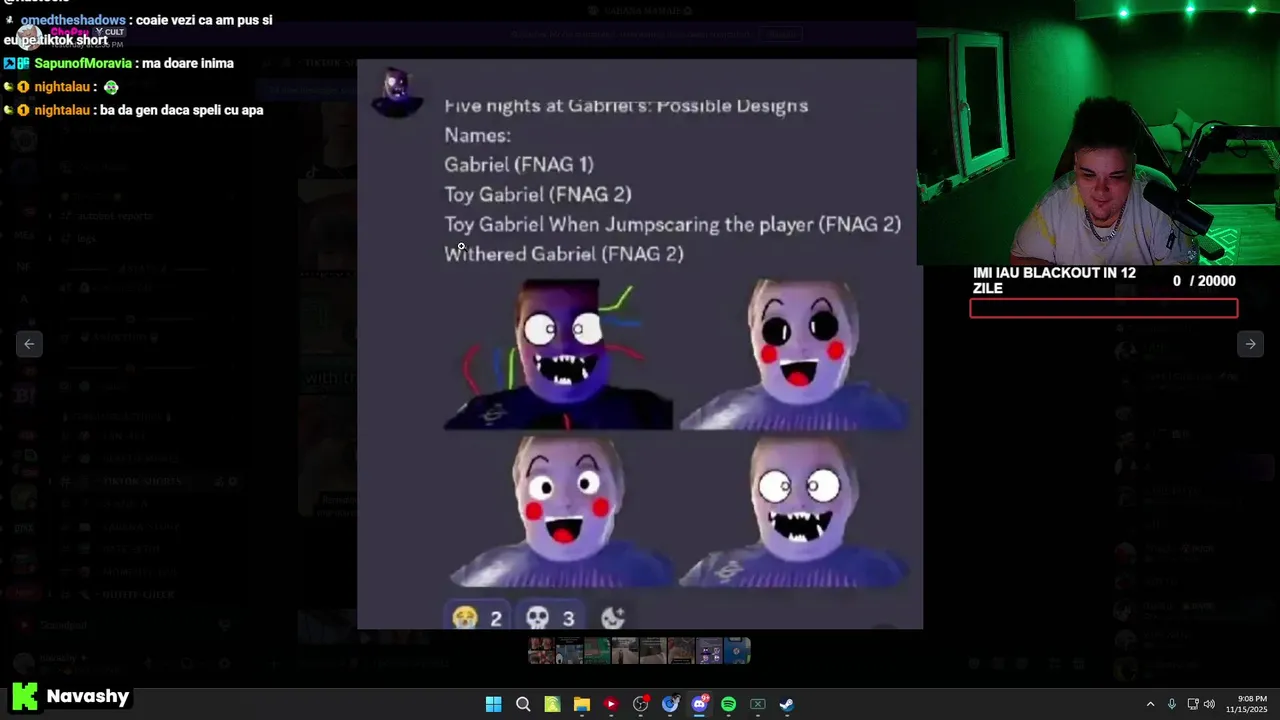Image resolution: width=1280 pixels, height=720 pixels.
Task: Click the '0 / 20000' goal counter
Action: click(1204, 281)
